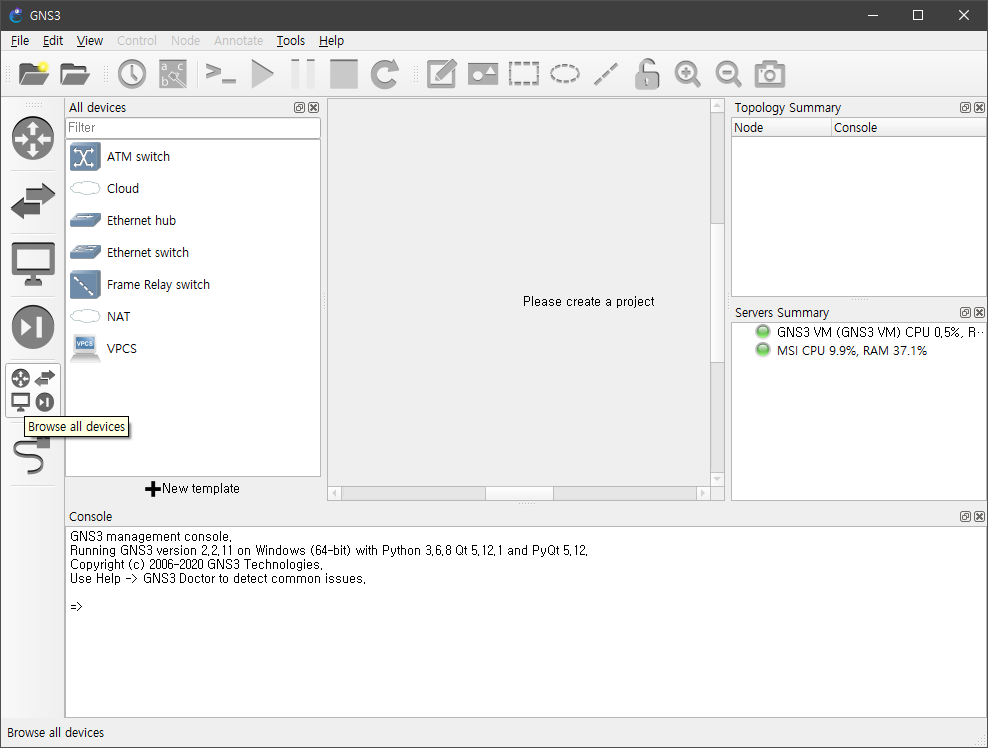This screenshot has height=748, width=988.
Task: Browse routers in device sidebar
Action: click(x=33, y=138)
